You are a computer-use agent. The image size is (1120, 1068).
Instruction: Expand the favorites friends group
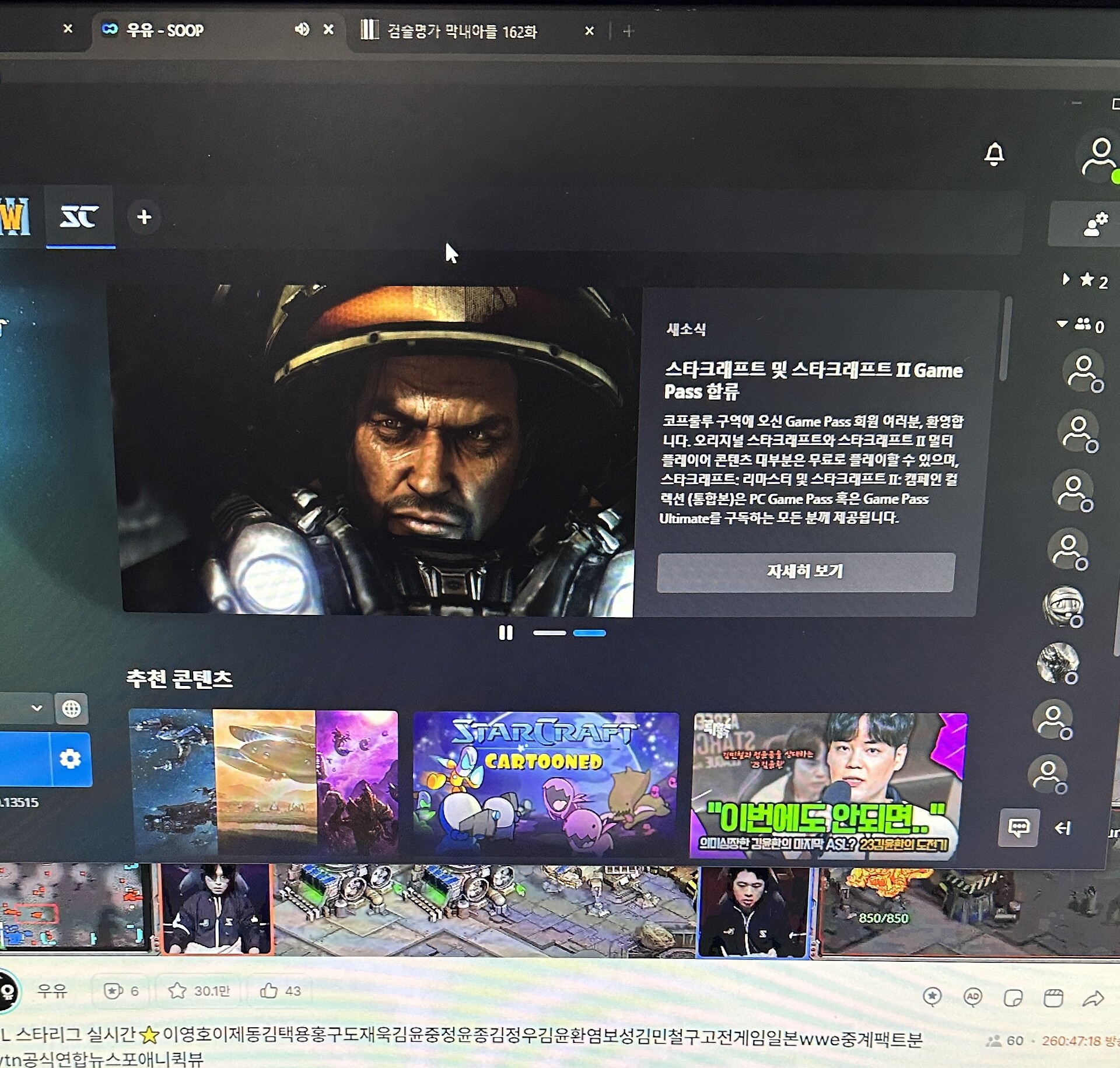pyautogui.click(x=1066, y=279)
